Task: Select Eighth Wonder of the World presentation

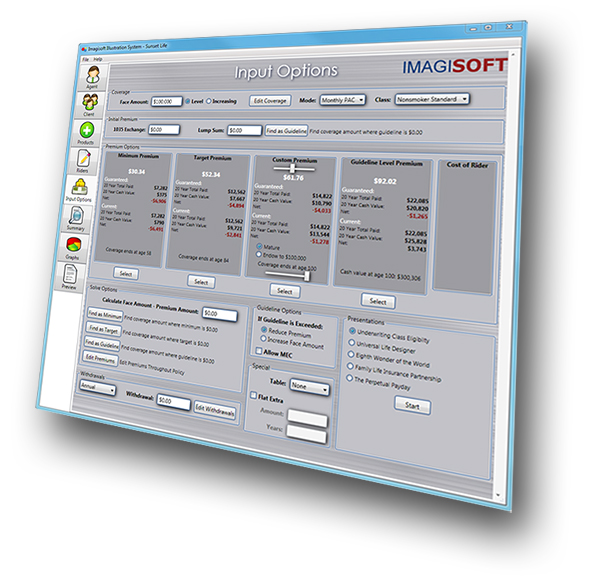Action: coord(351,354)
